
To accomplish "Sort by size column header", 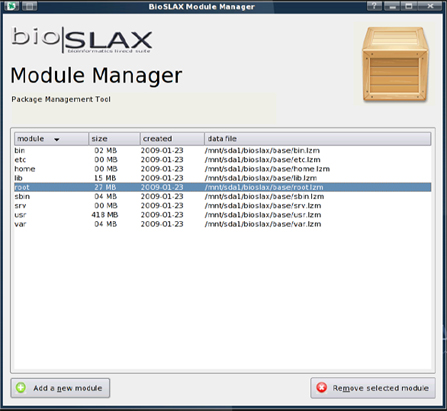I will [114, 139].
